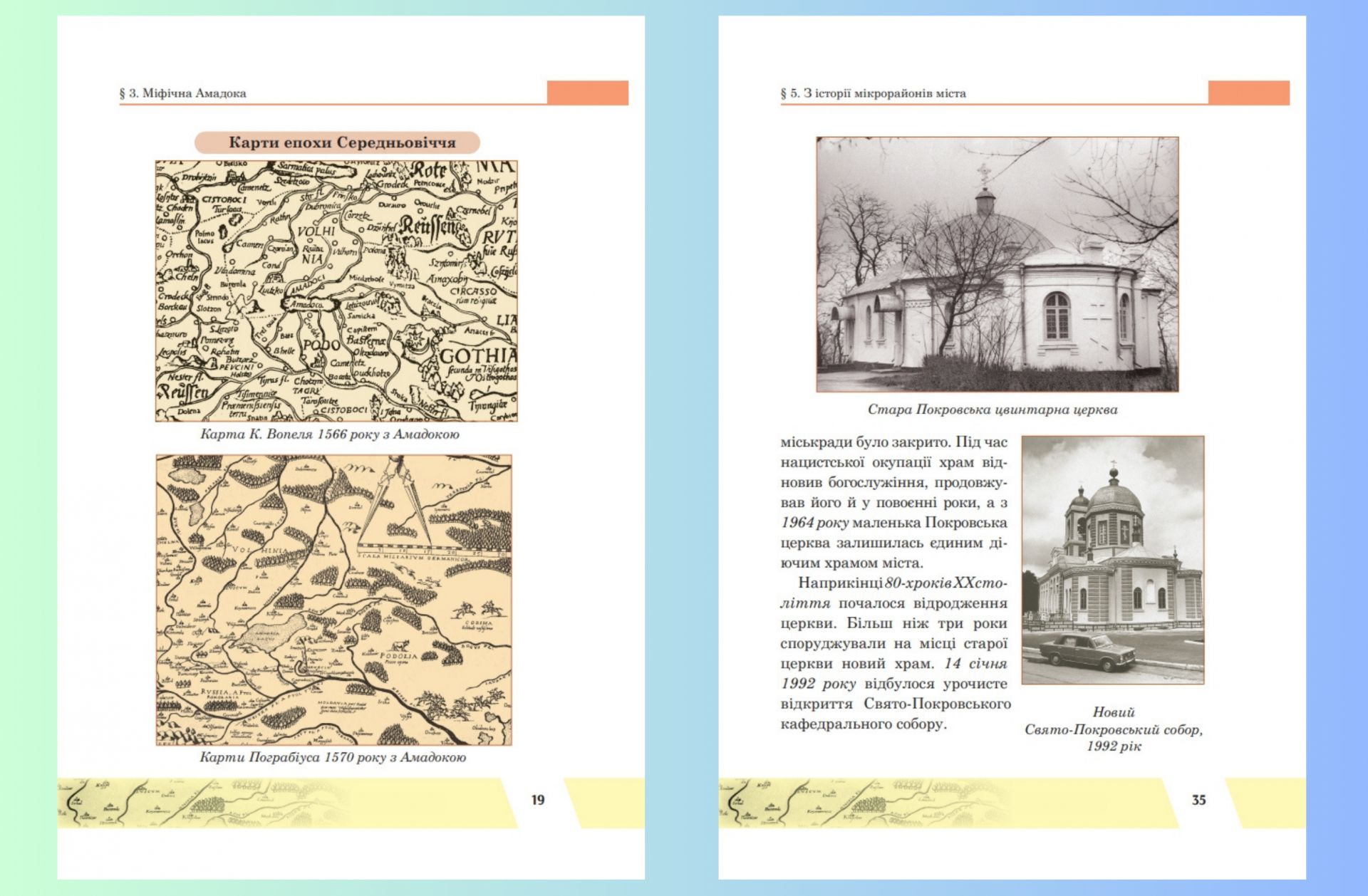The height and width of the screenshot is (896, 1368).
Task: Click the 1570 Pograbius map image
Action: tap(334, 600)
